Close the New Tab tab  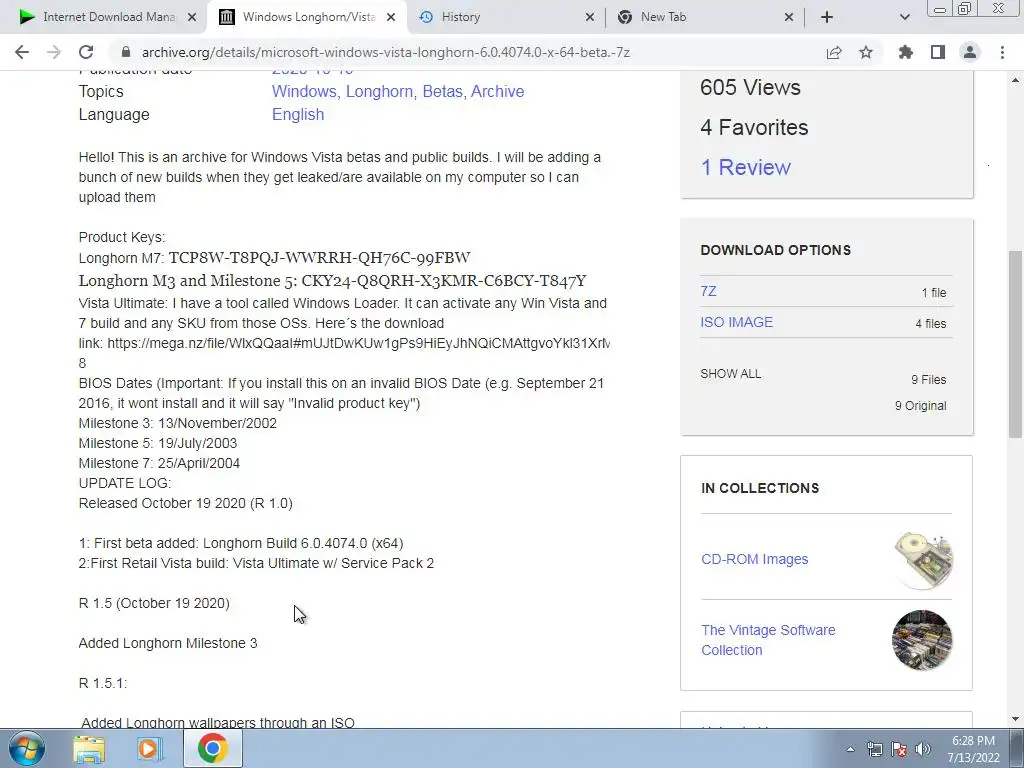pos(788,17)
